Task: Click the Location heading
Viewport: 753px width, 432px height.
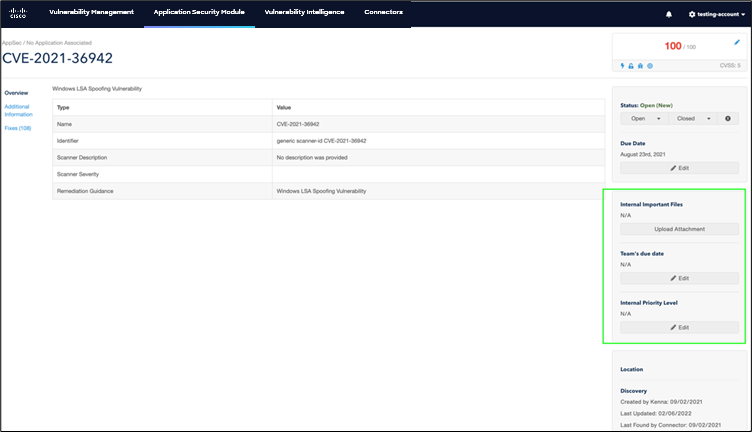Action: point(632,370)
